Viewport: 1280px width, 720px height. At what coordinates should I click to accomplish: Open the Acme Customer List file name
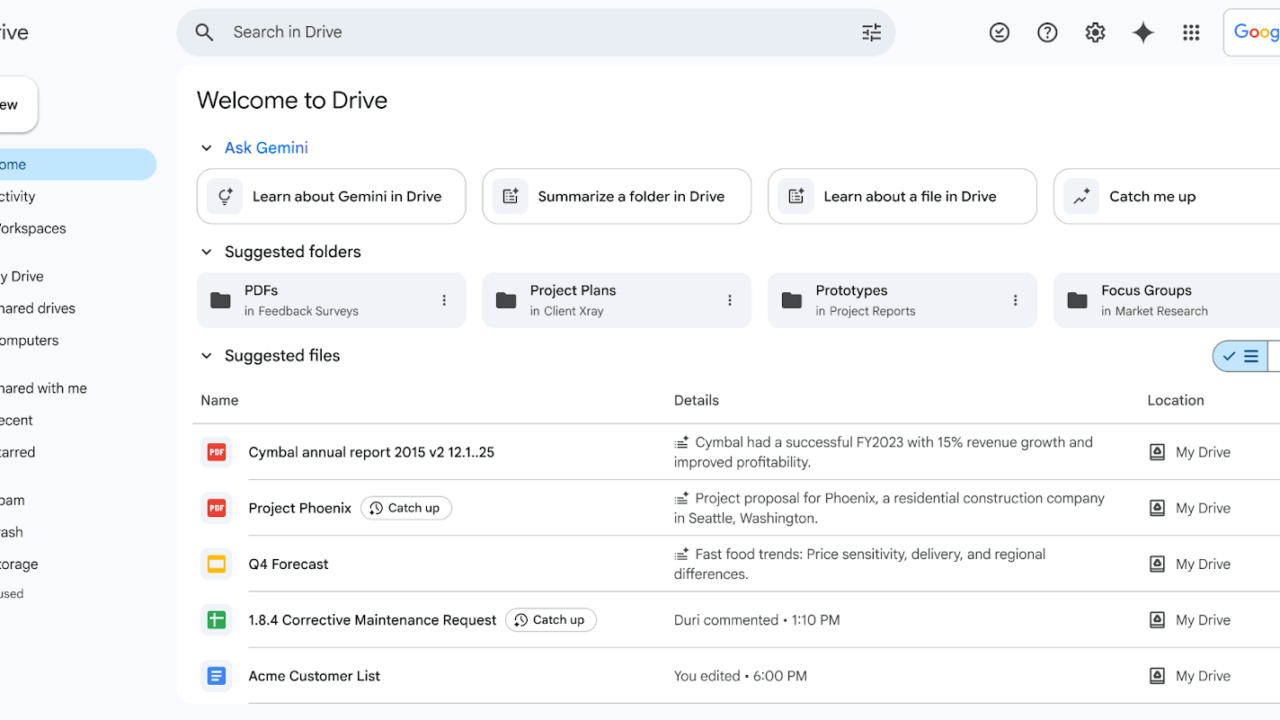[x=314, y=676]
